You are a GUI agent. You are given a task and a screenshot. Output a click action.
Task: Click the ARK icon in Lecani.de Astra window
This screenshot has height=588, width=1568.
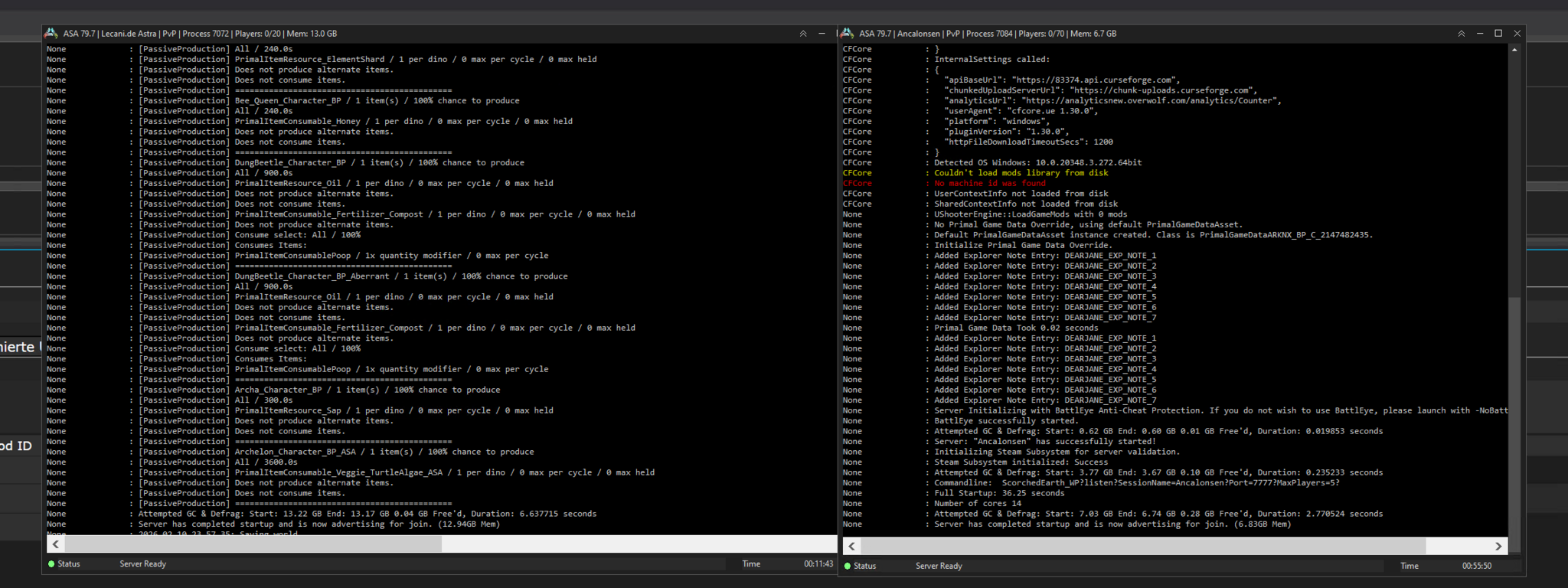coord(51,34)
